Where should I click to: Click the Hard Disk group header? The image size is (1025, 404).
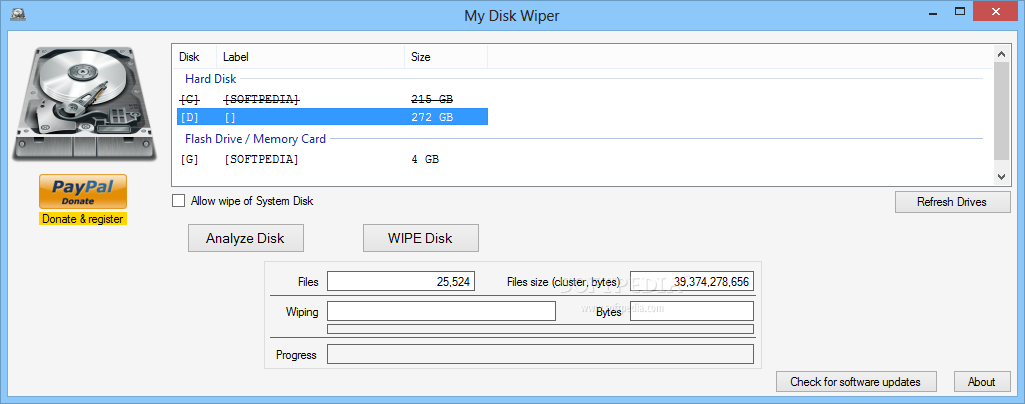(210, 79)
